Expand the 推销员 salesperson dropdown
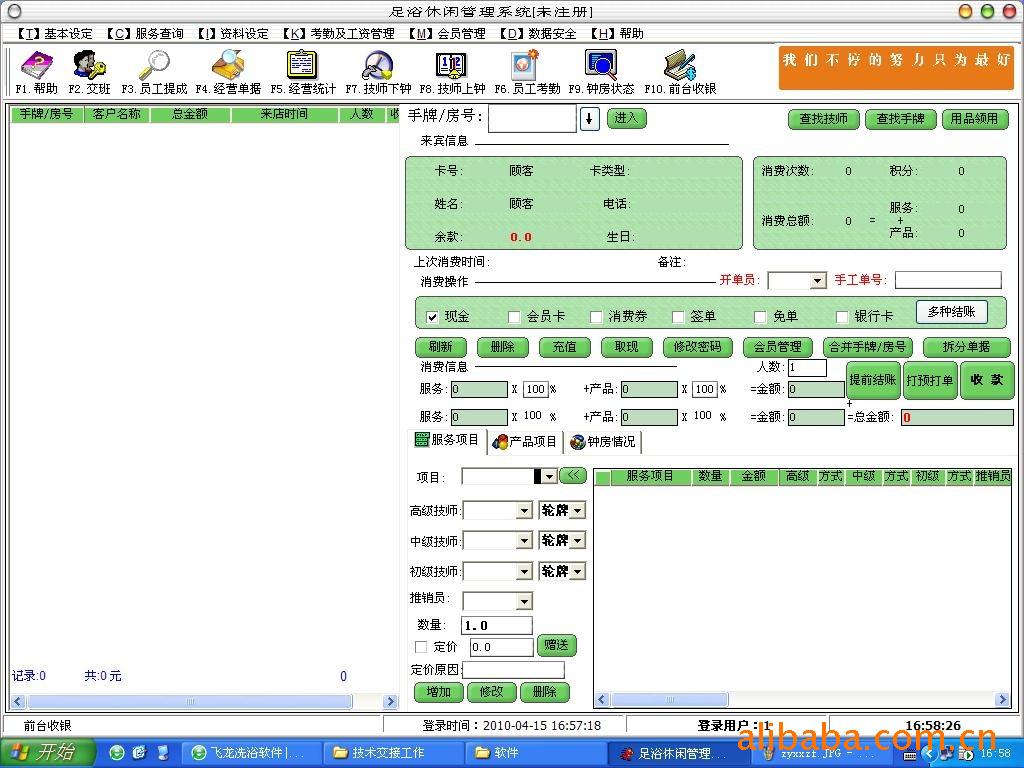This screenshot has width=1024, height=768. pyautogui.click(x=524, y=601)
